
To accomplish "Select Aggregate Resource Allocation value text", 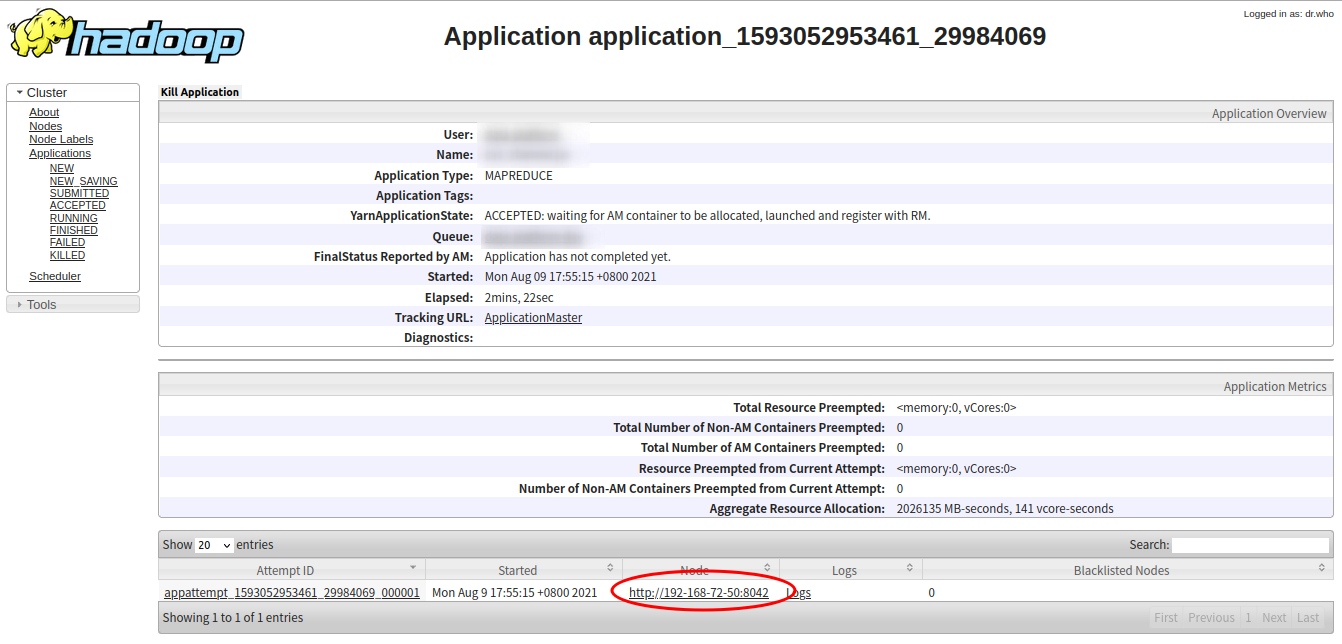I will coord(1005,508).
